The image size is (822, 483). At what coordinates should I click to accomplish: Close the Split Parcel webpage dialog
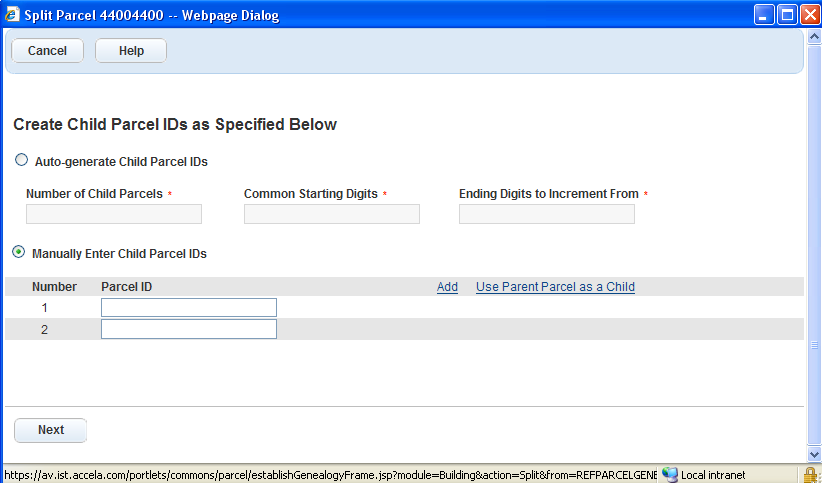click(x=807, y=15)
